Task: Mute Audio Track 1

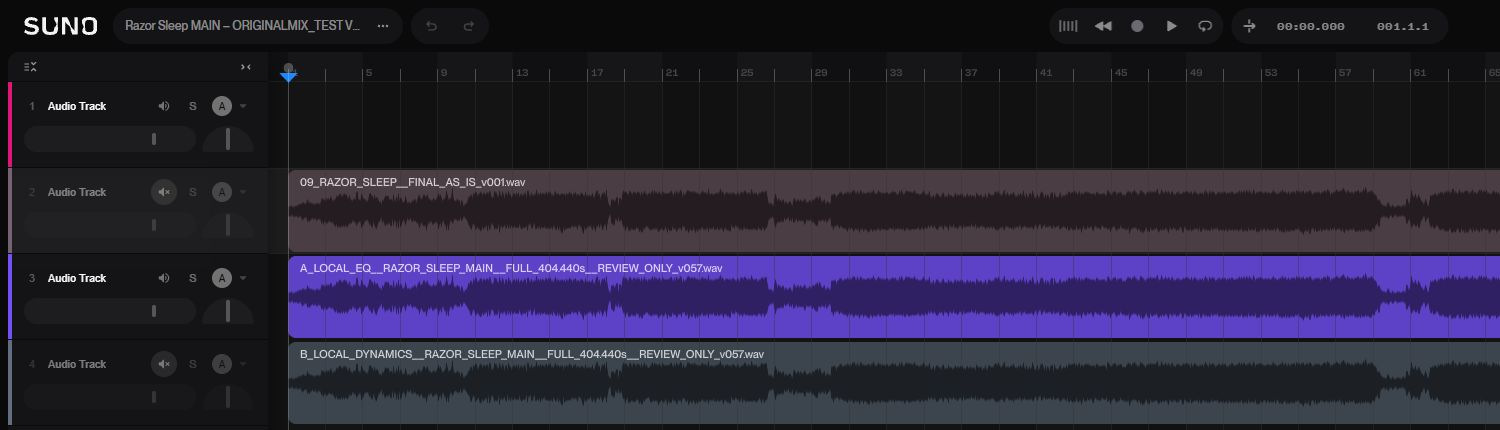Action: point(164,106)
